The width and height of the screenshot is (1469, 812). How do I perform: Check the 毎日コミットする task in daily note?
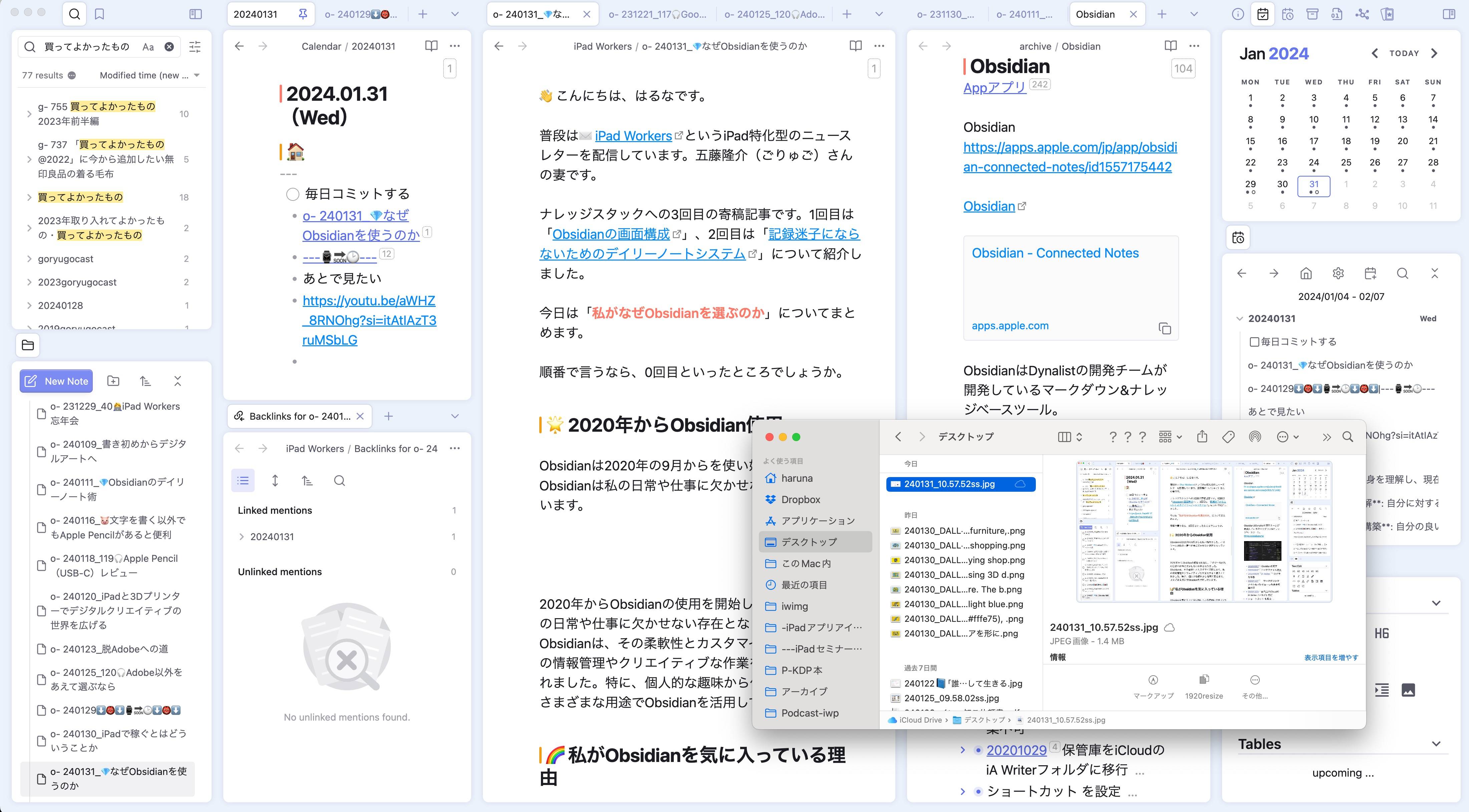point(293,194)
